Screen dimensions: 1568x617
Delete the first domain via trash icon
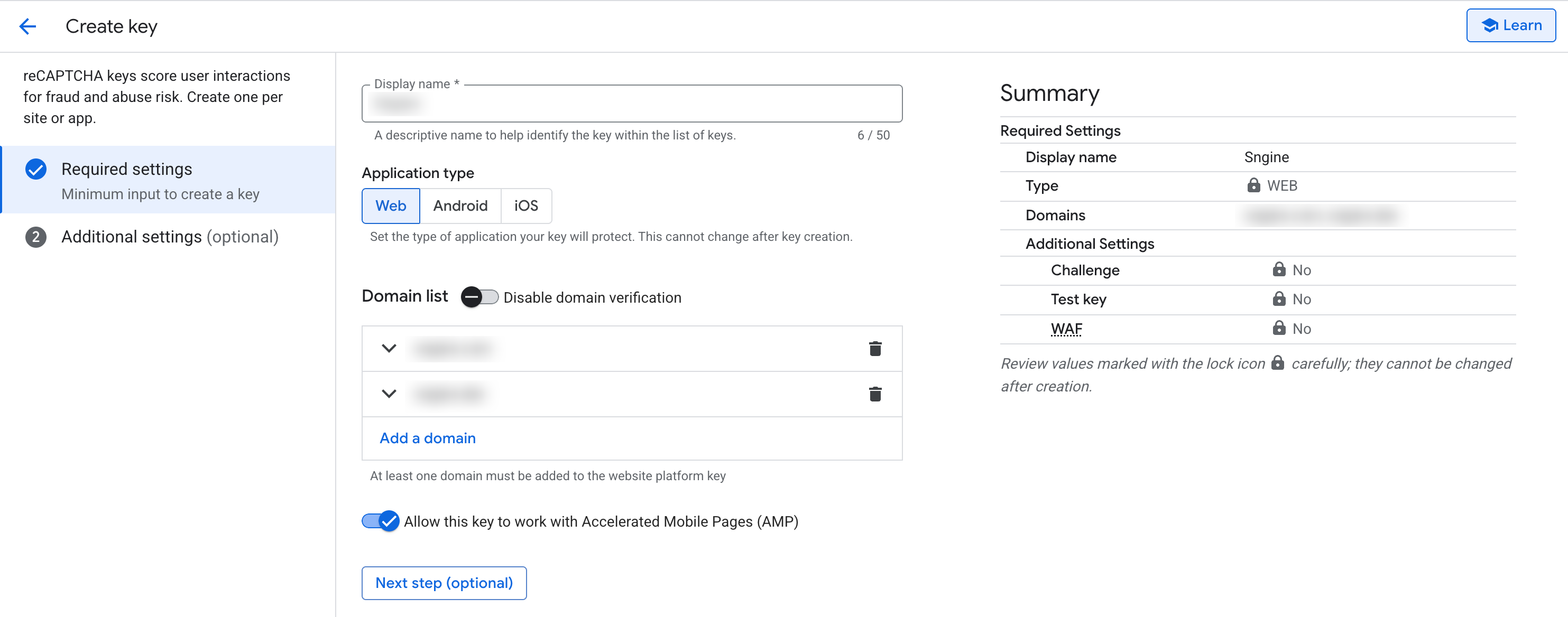click(x=875, y=349)
